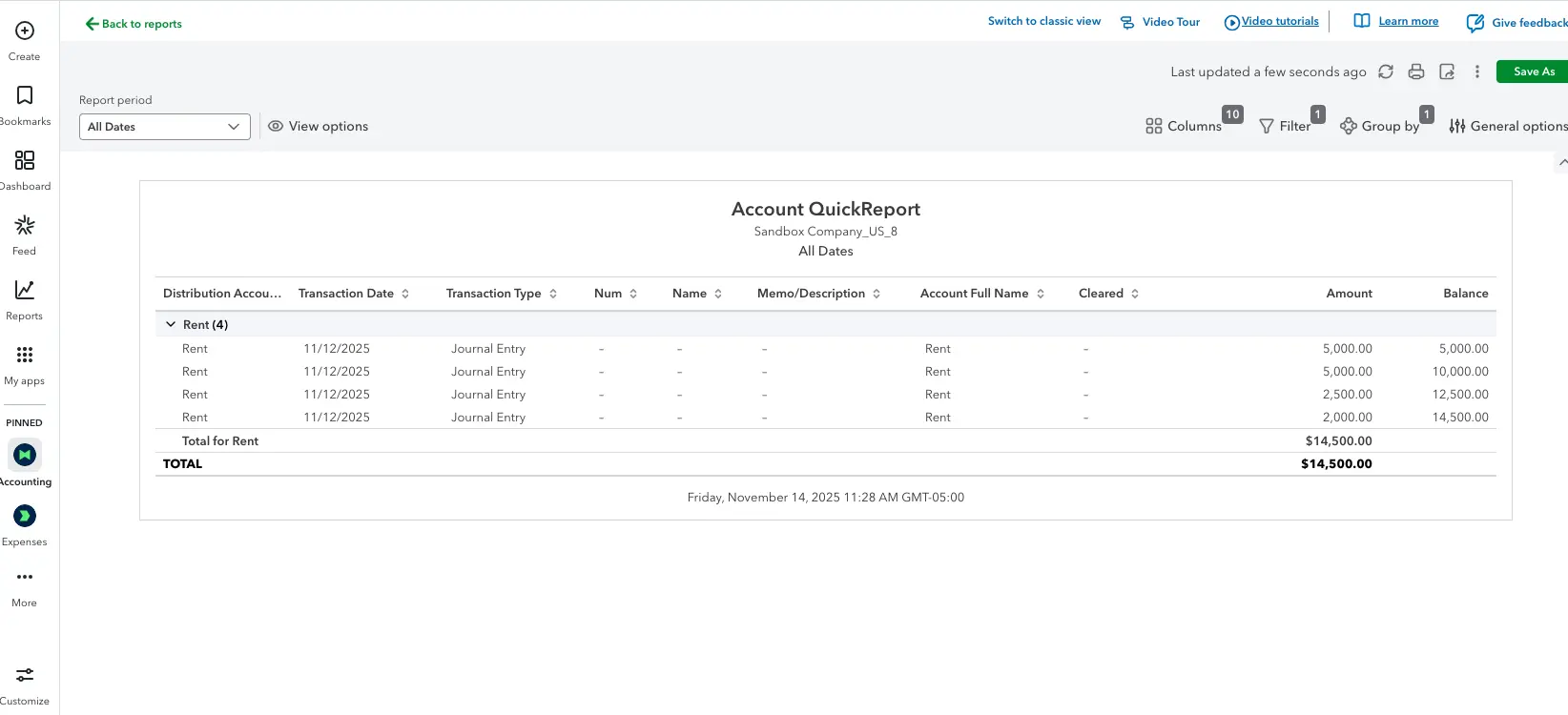Open My apps grid icon
The height and width of the screenshot is (715, 1568).
coord(25,355)
